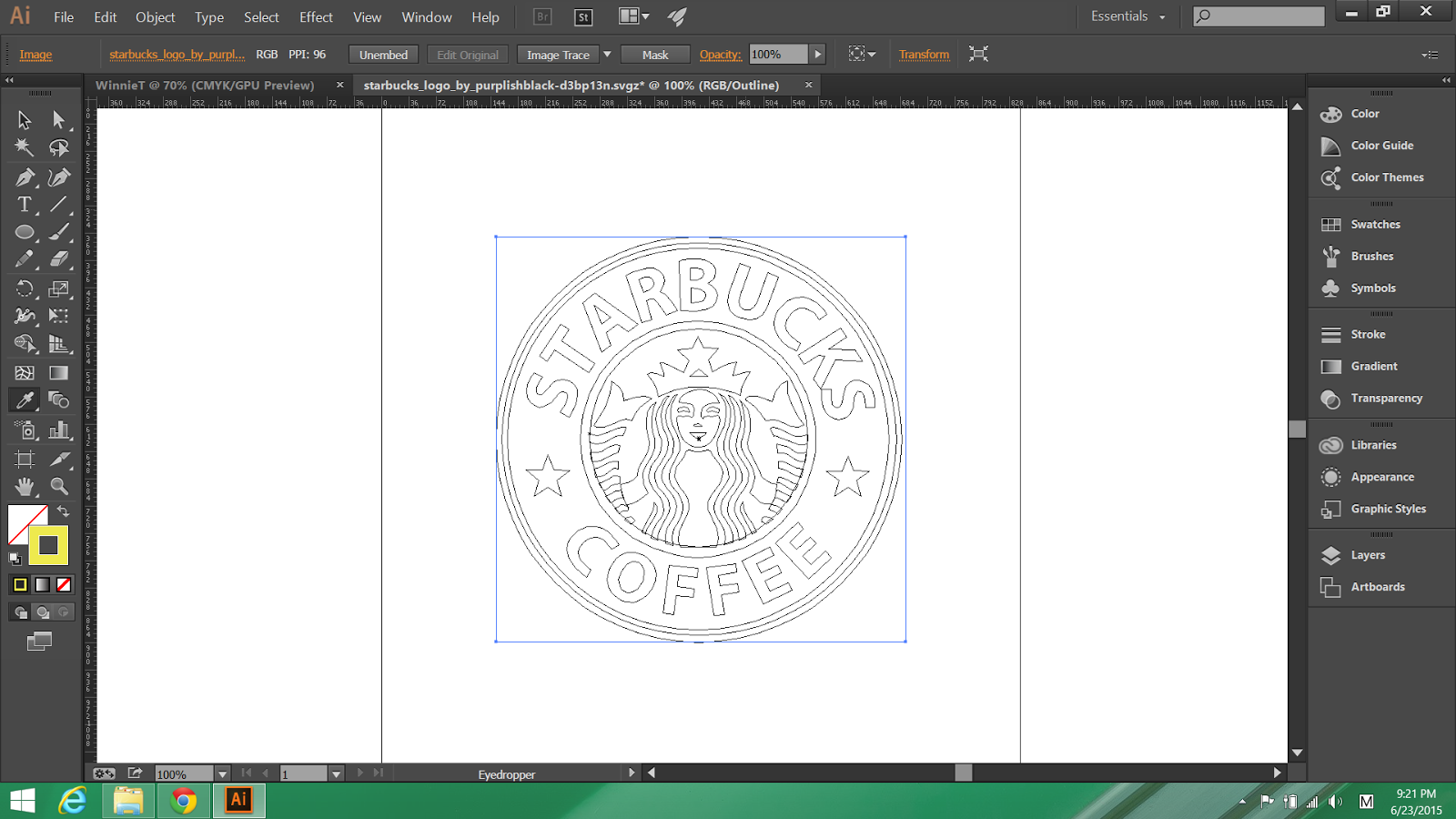Click the vertical scrollbar thumb

(x=1298, y=429)
